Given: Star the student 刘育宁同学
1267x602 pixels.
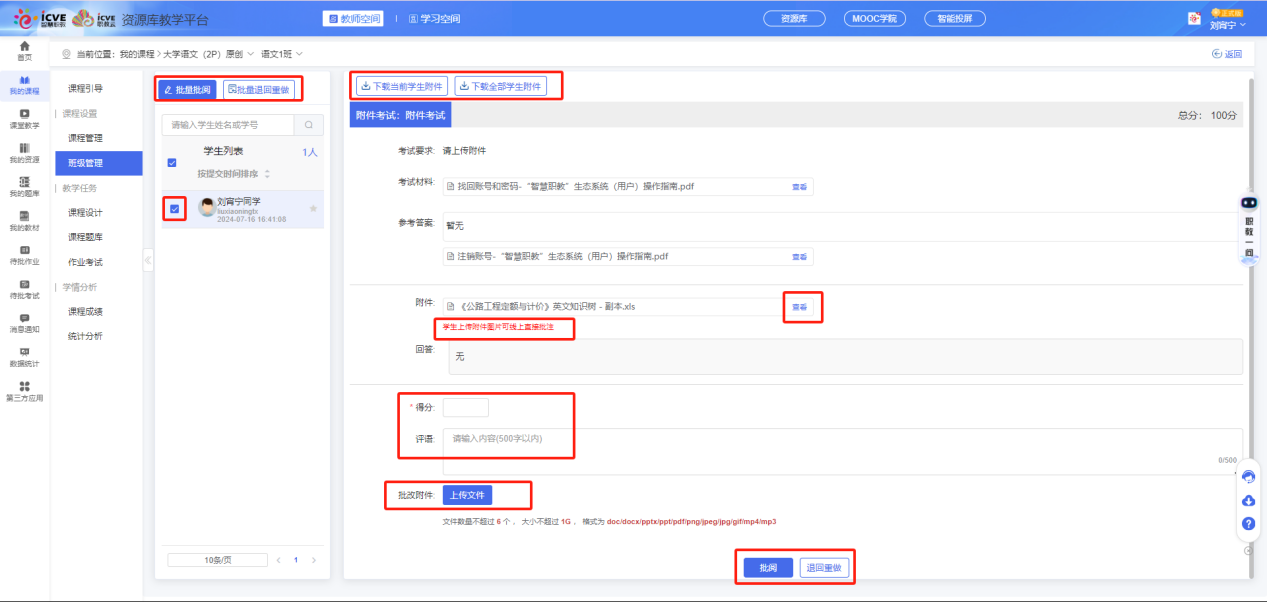Looking at the screenshot, I should [x=313, y=208].
